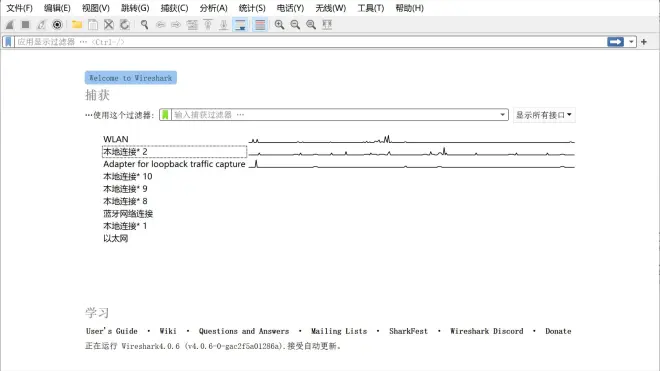Open a capture file with the folder icon
The width and height of the screenshot is (660, 371).
[x=77, y=25]
